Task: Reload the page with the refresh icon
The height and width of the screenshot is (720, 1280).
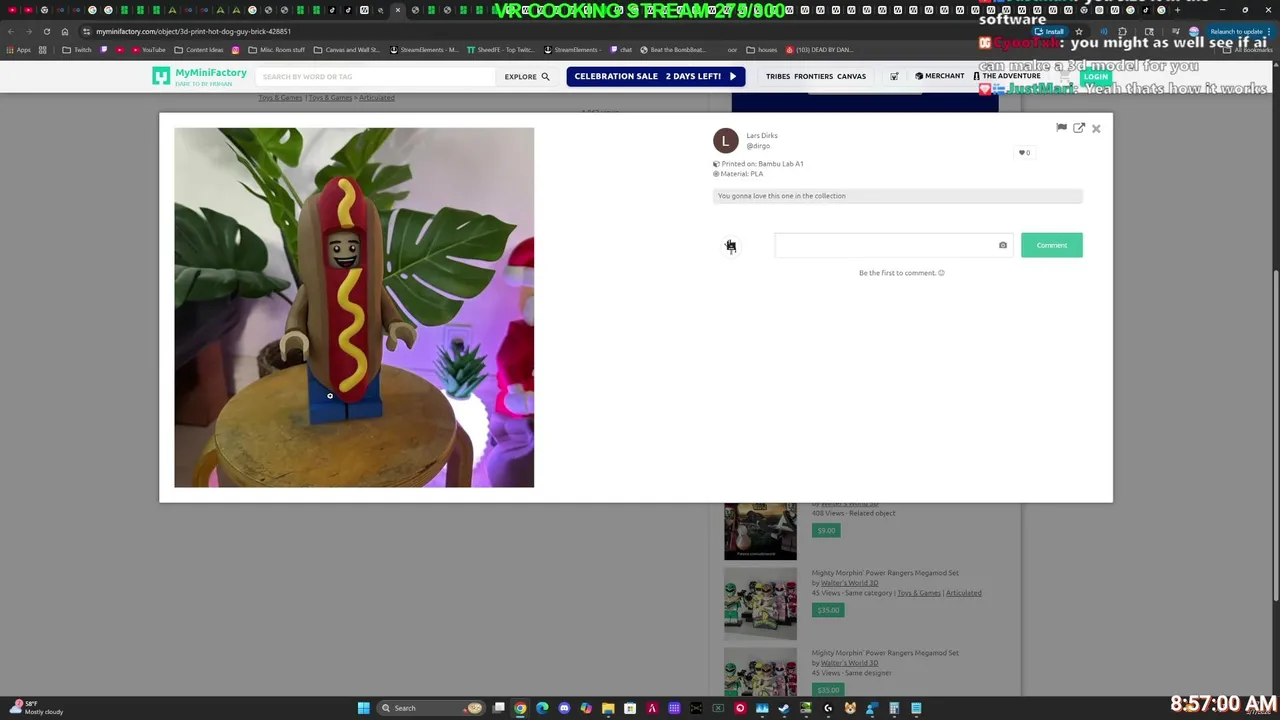Action: coord(46,31)
